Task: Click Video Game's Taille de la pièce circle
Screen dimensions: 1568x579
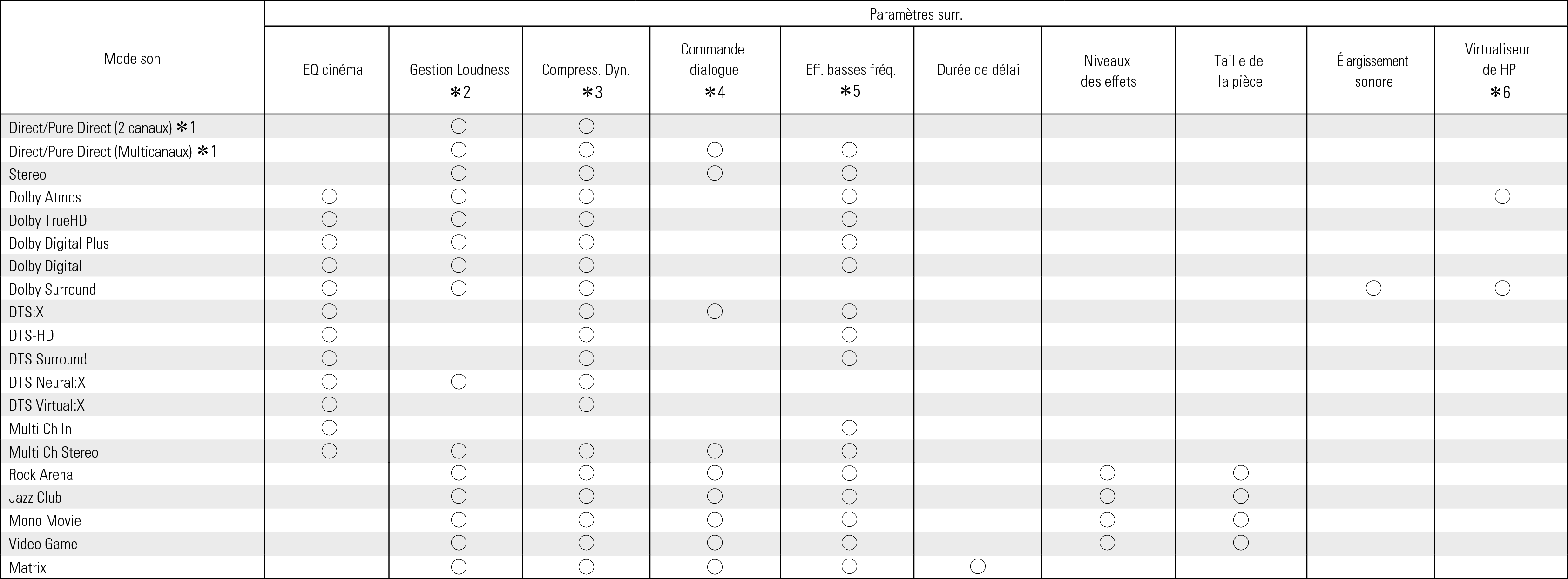Action: (x=1241, y=543)
